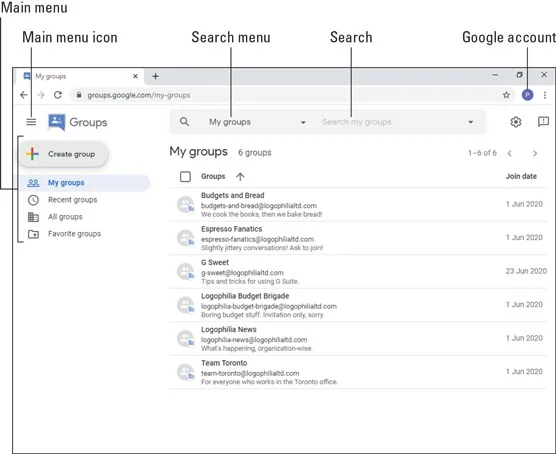Click the Google account avatar in the browser toolbar
Viewport: 556px width, 454px height.
click(527, 95)
